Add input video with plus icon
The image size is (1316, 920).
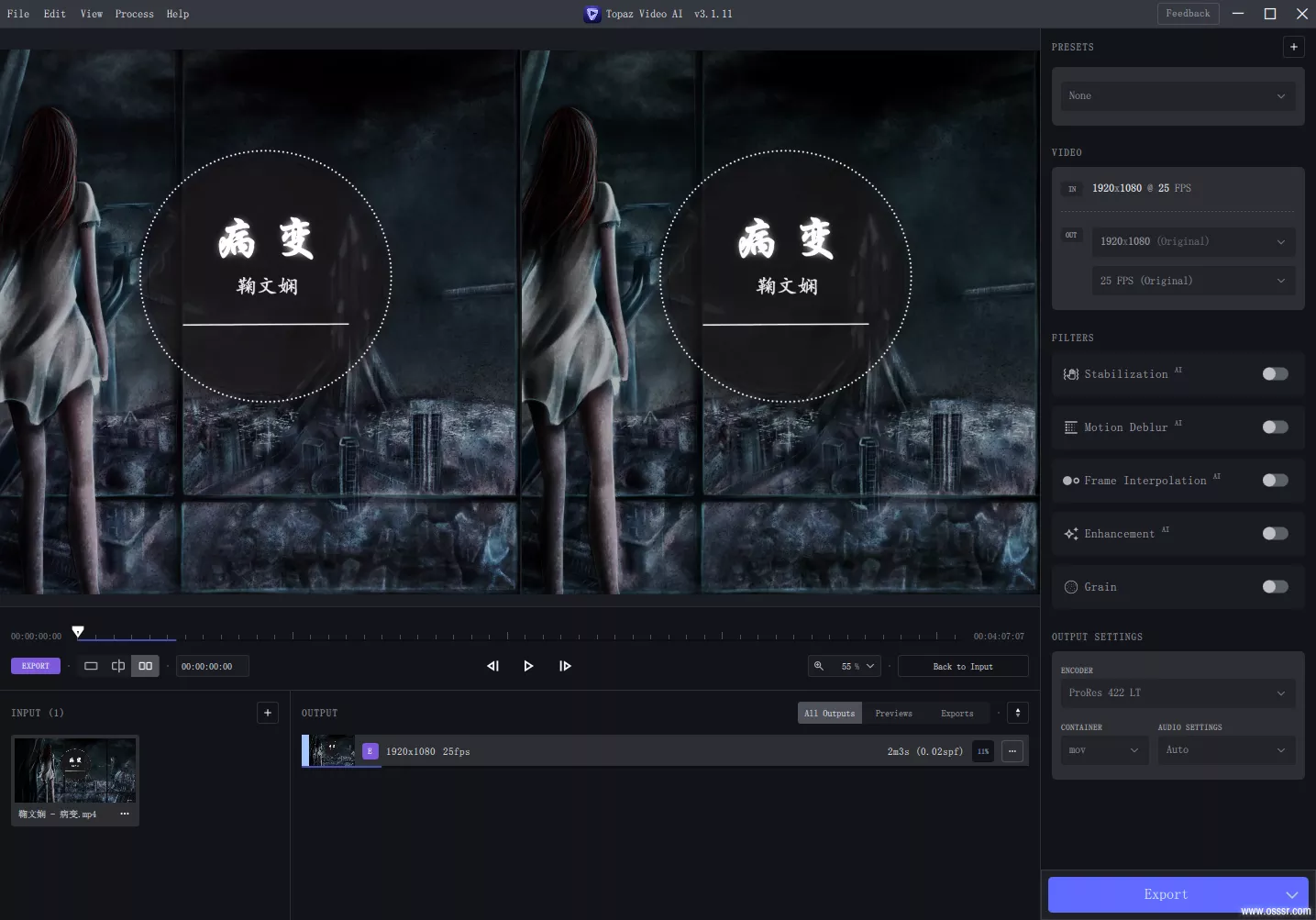[x=268, y=713]
